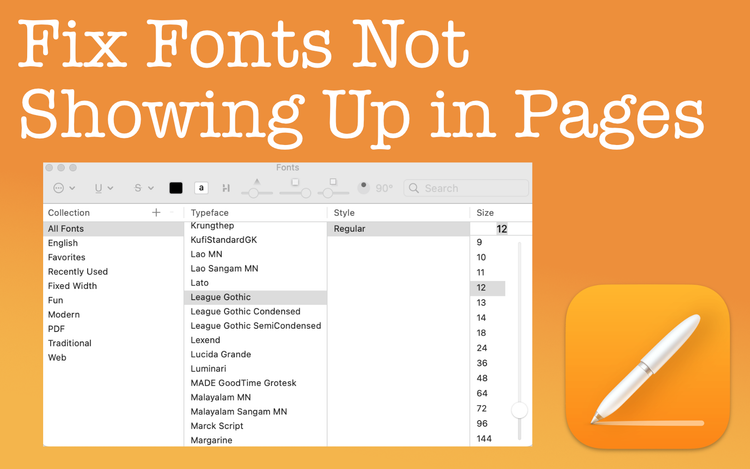Image resolution: width=750 pixels, height=469 pixels.
Task: Click the font size input field
Action: 501,229
